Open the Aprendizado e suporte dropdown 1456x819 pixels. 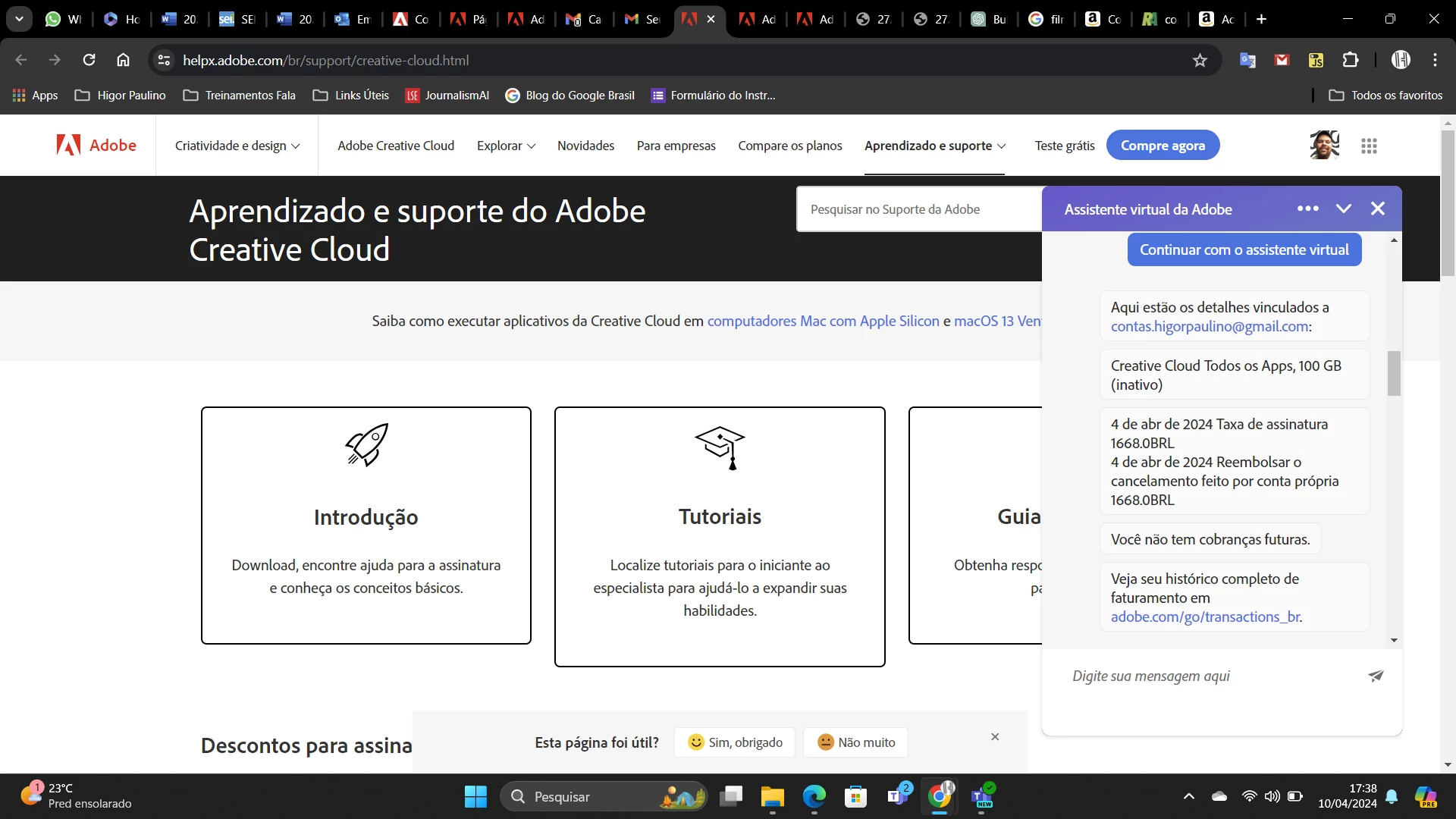point(934,146)
